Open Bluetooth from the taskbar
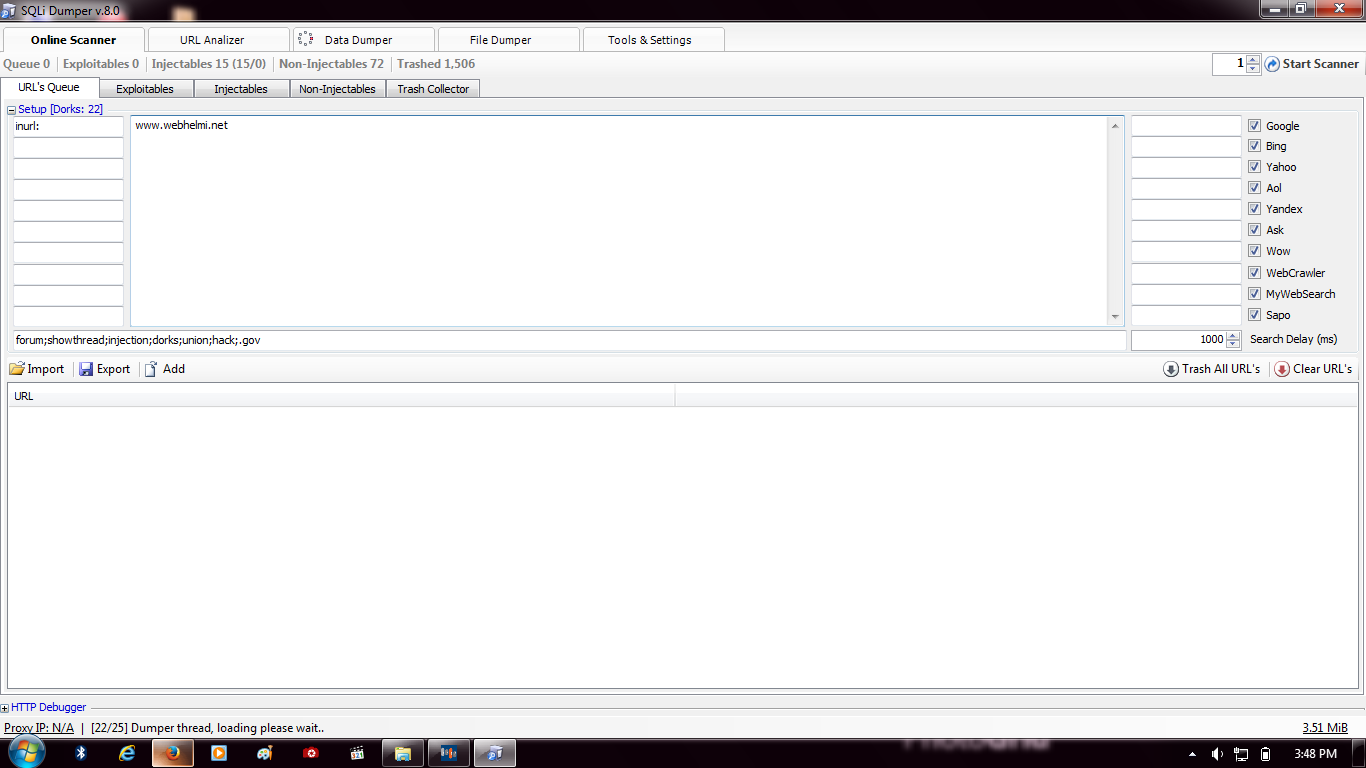 click(82, 753)
